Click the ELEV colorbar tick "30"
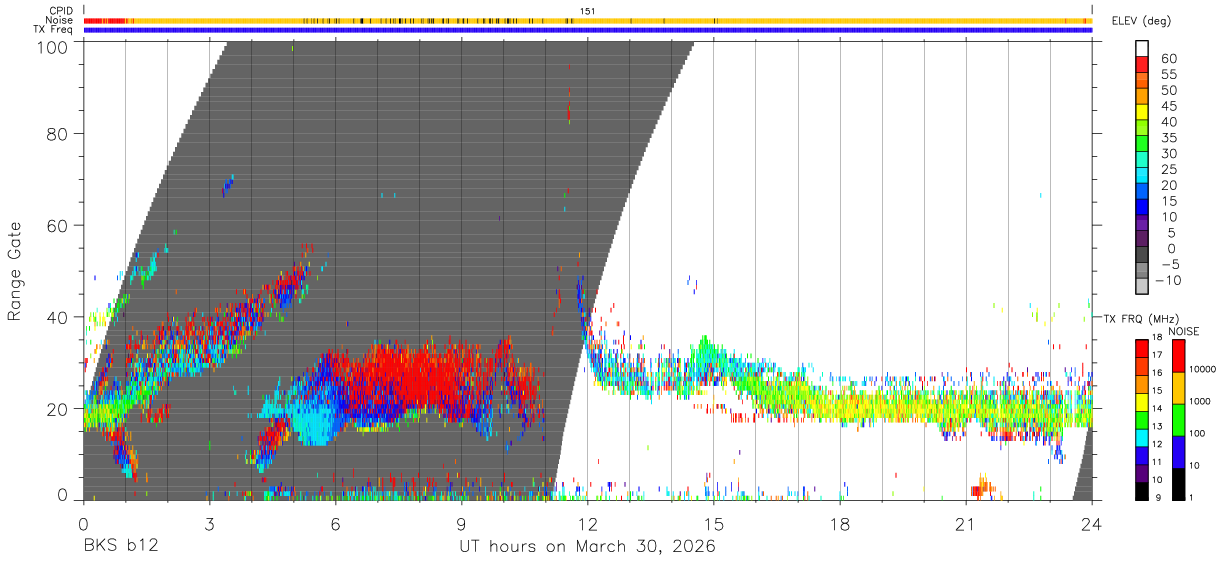 click(1168, 153)
